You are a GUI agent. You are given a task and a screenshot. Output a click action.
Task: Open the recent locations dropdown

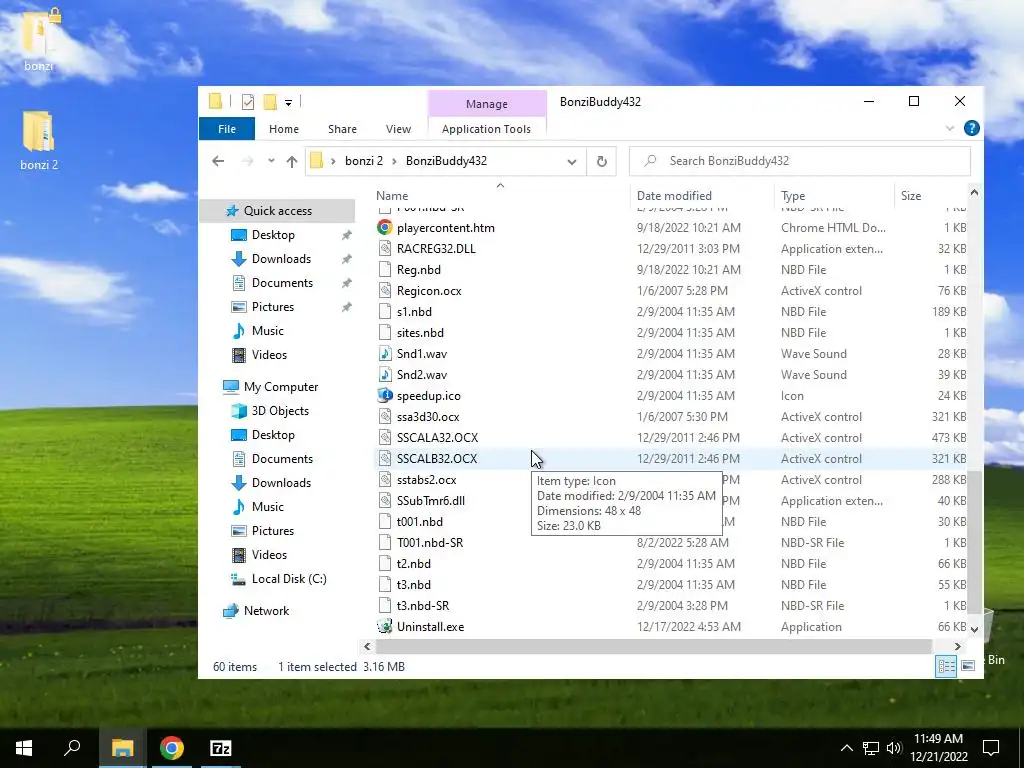[x=271, y=161]
